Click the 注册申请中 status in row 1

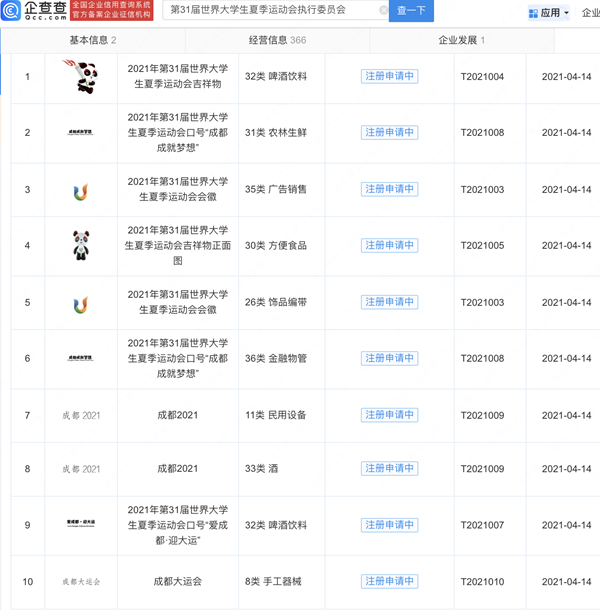pyautogui.click(x=389, y=77)
